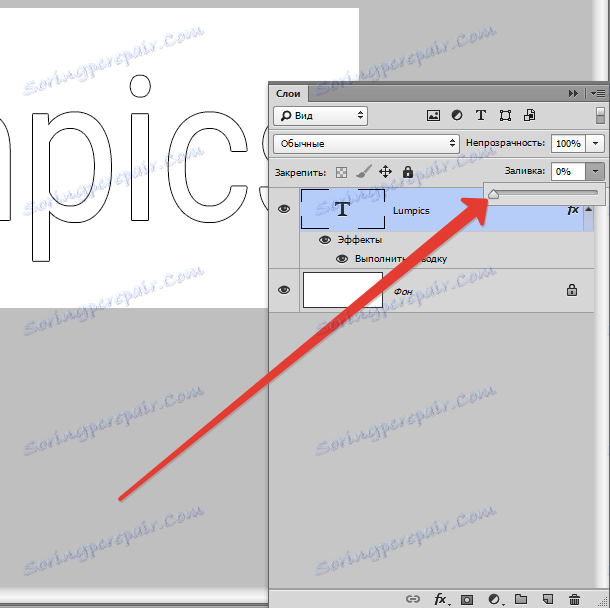
Task: Filter layers by shape layers icon
Action: 505,115
